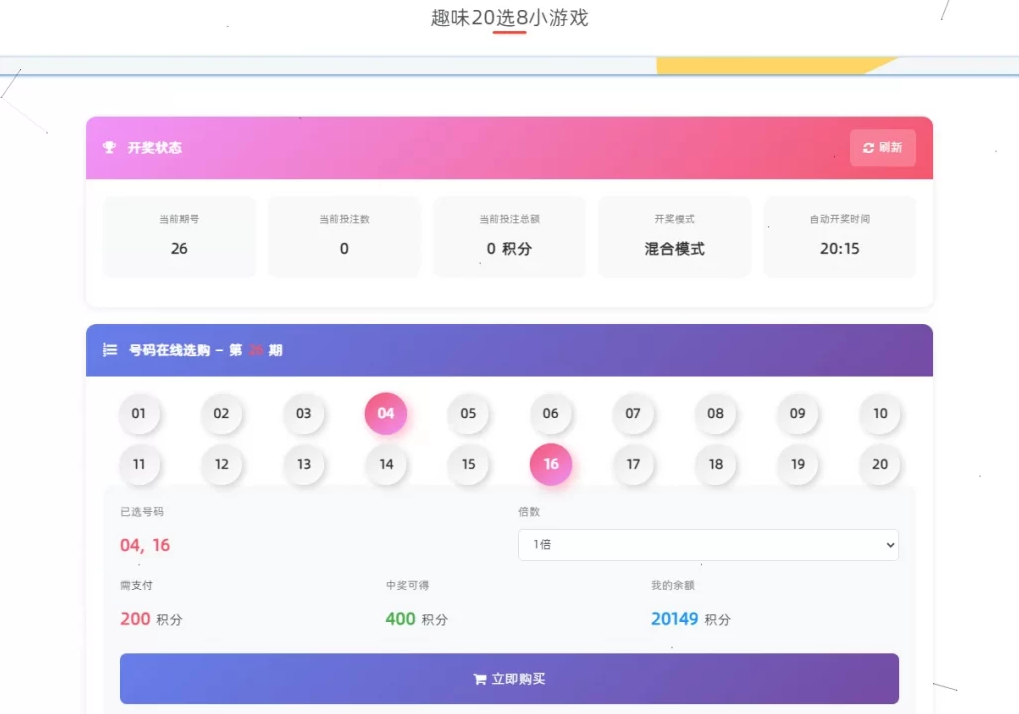Screen dimensions: 1019x714
Task: Click the 我的余额 20149 balance value
Action: 674,619
